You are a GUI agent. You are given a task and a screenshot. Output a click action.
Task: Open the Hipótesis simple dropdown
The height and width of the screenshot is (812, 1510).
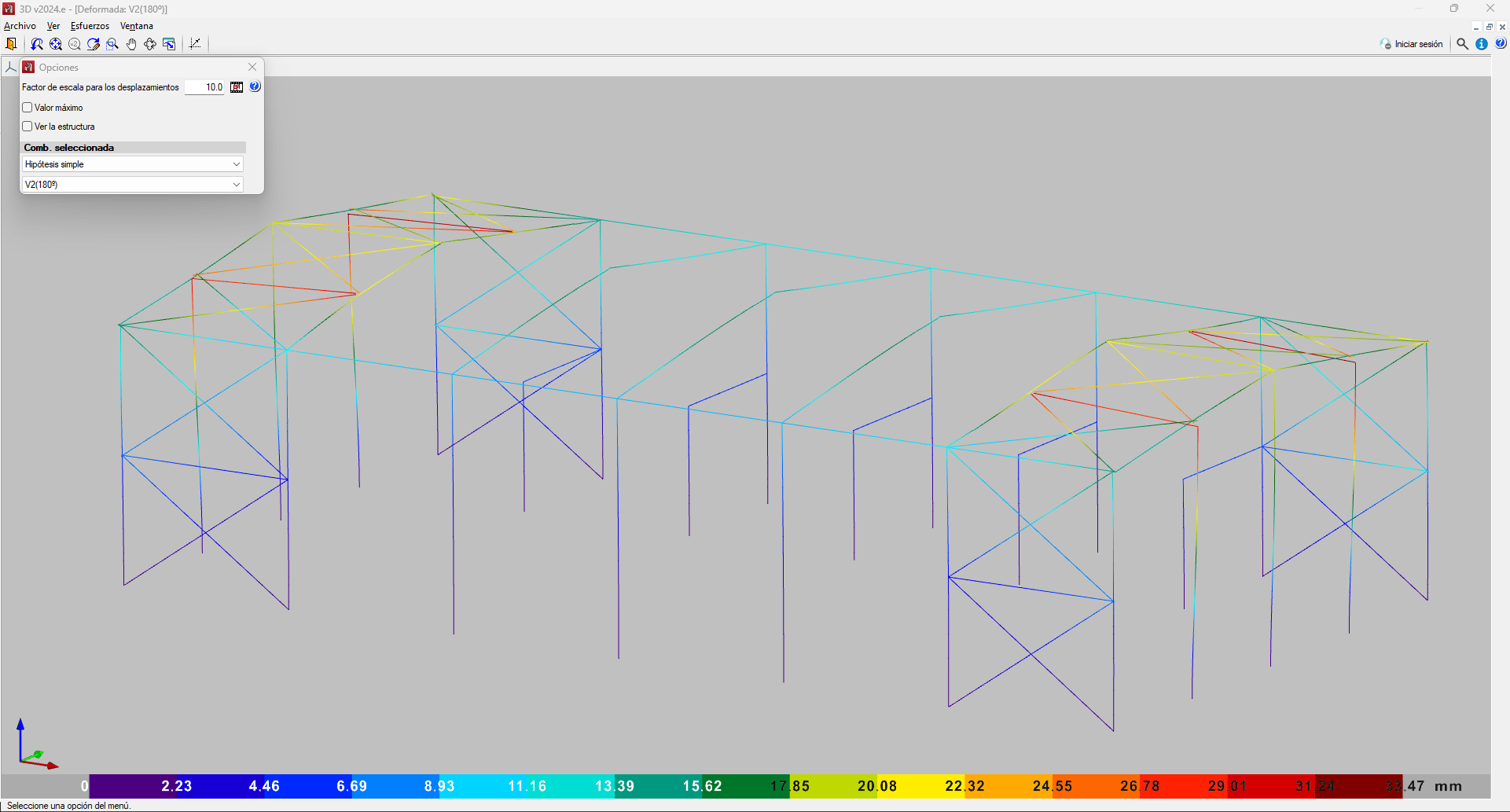click(x=132, y=164)
